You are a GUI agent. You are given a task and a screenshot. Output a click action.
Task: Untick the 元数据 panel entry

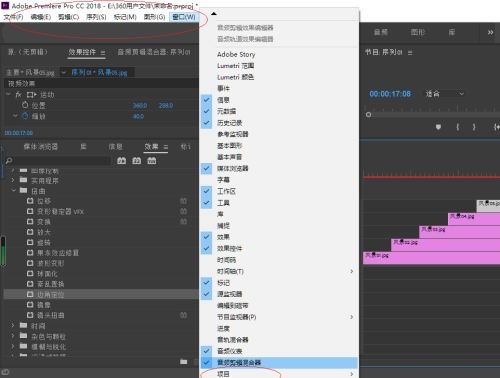[x=279, y=111]
